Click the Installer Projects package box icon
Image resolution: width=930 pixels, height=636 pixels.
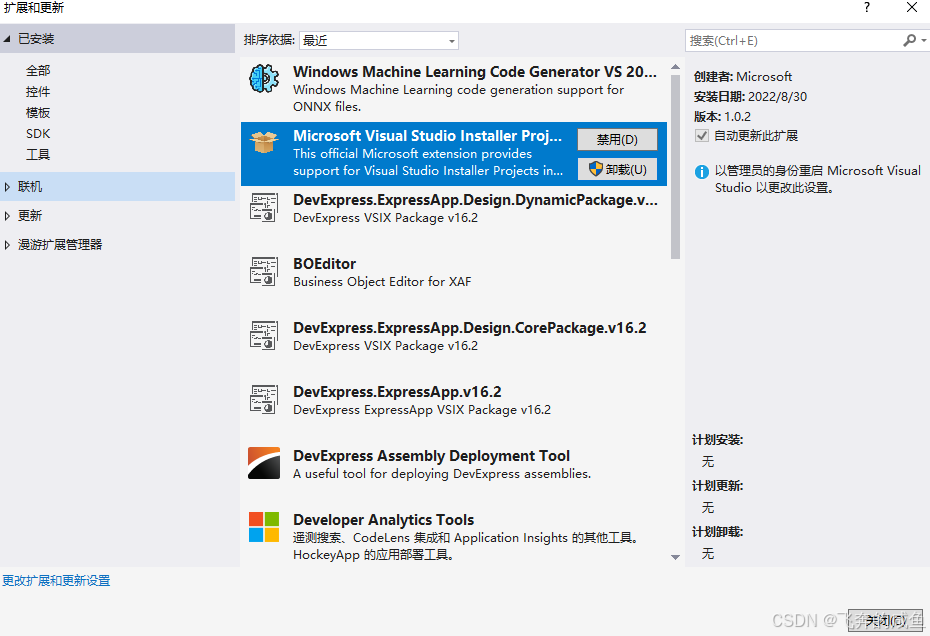tap(264, 142)
